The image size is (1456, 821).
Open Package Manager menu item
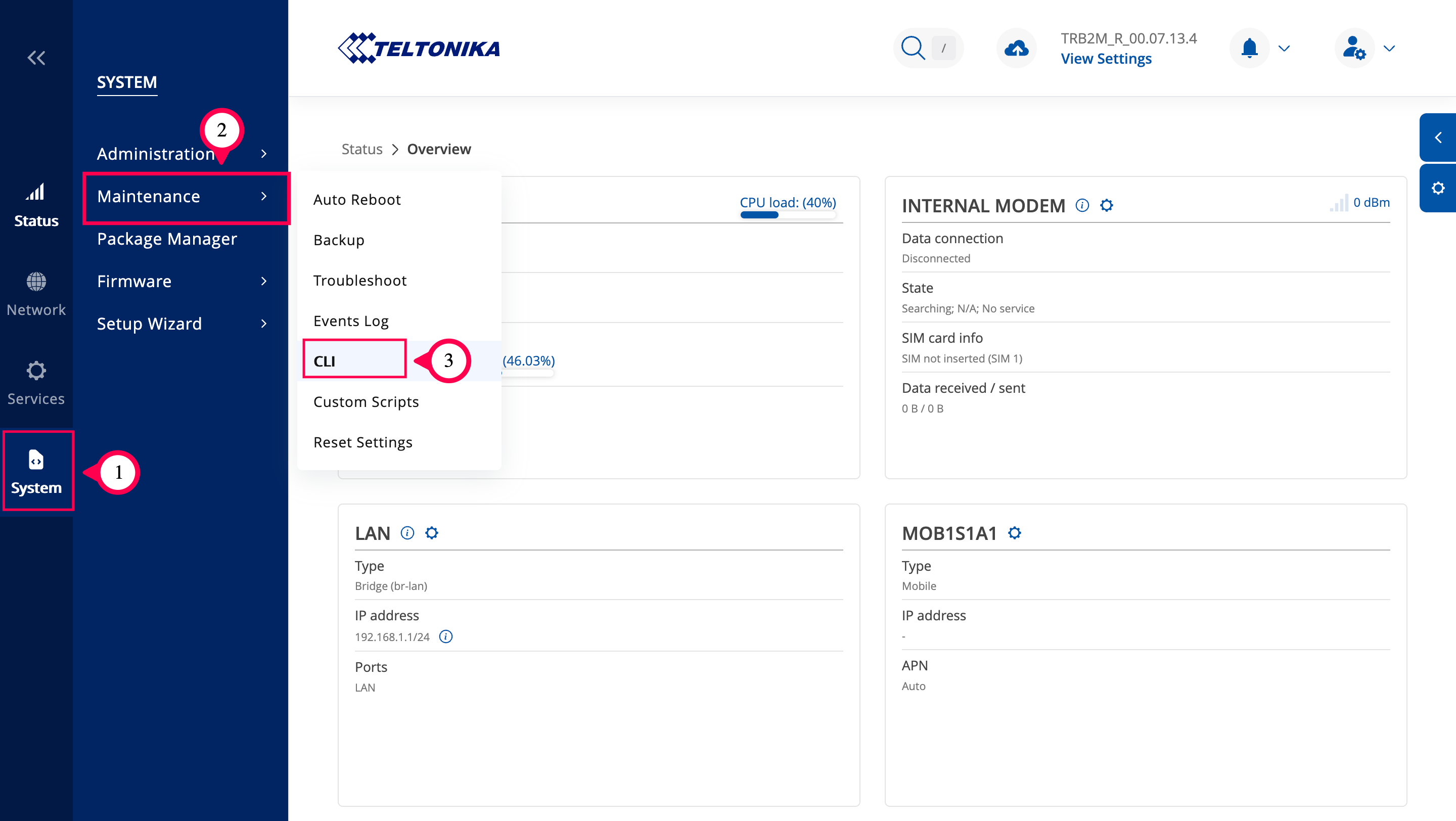coord(167,239)
